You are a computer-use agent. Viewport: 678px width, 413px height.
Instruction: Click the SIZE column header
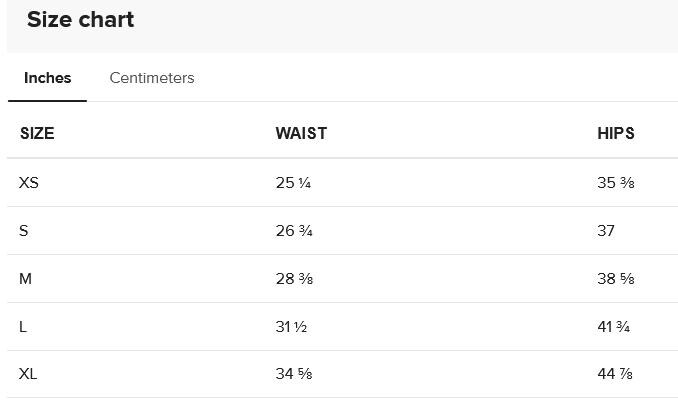37,133
